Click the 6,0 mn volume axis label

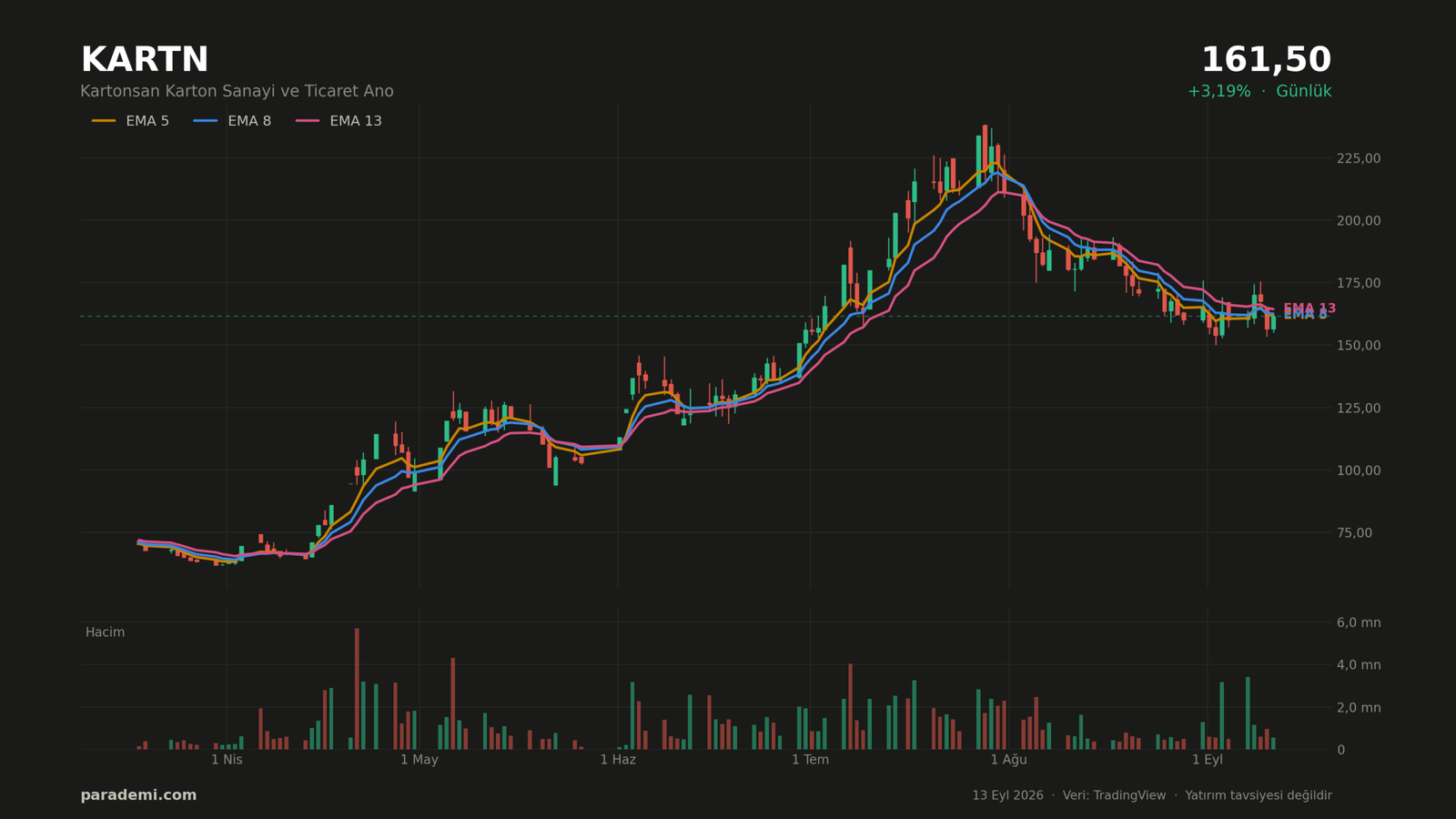[1359, 622]
